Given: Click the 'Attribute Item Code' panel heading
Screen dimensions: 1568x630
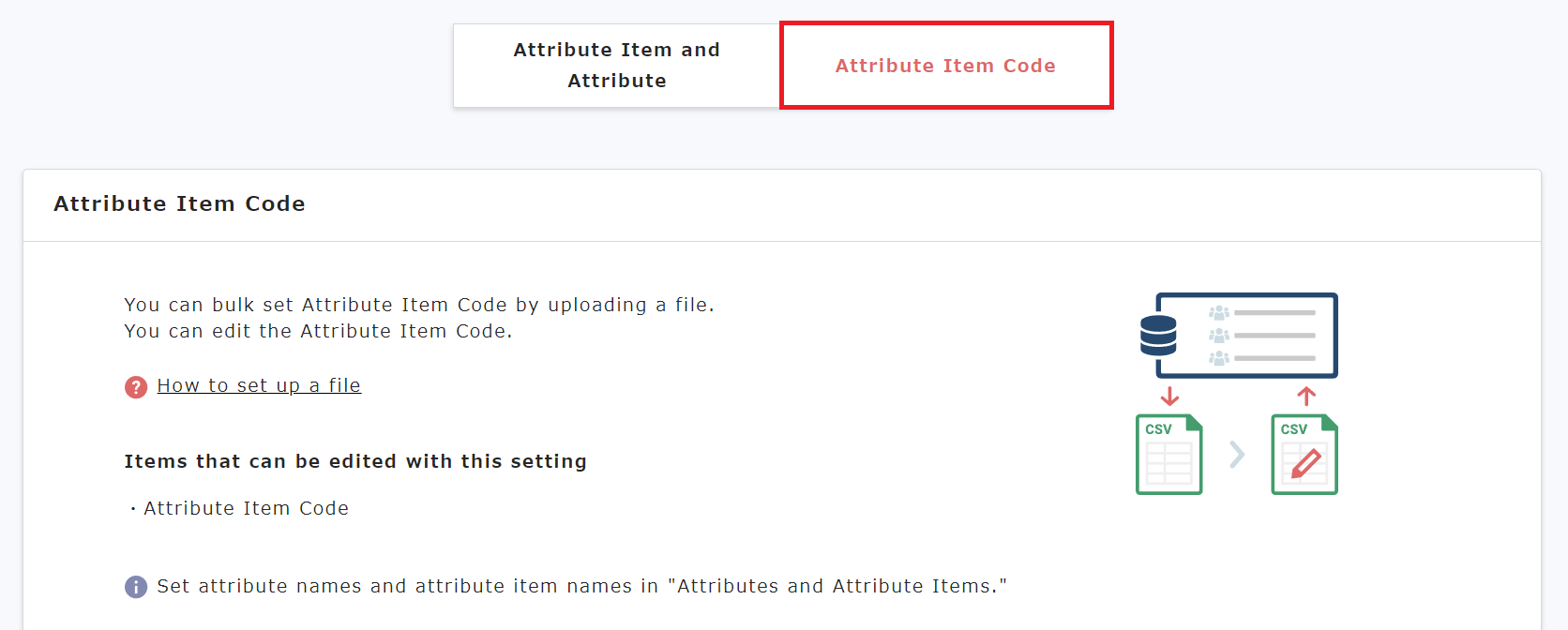Looking at the screenshot, I should tap(179, 203).
